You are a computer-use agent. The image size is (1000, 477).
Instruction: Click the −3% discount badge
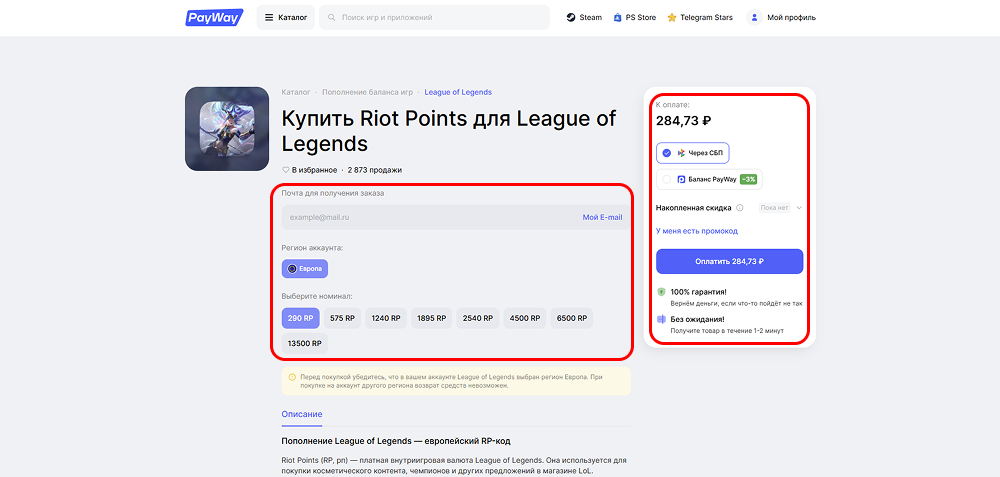[x=748, y=180]
